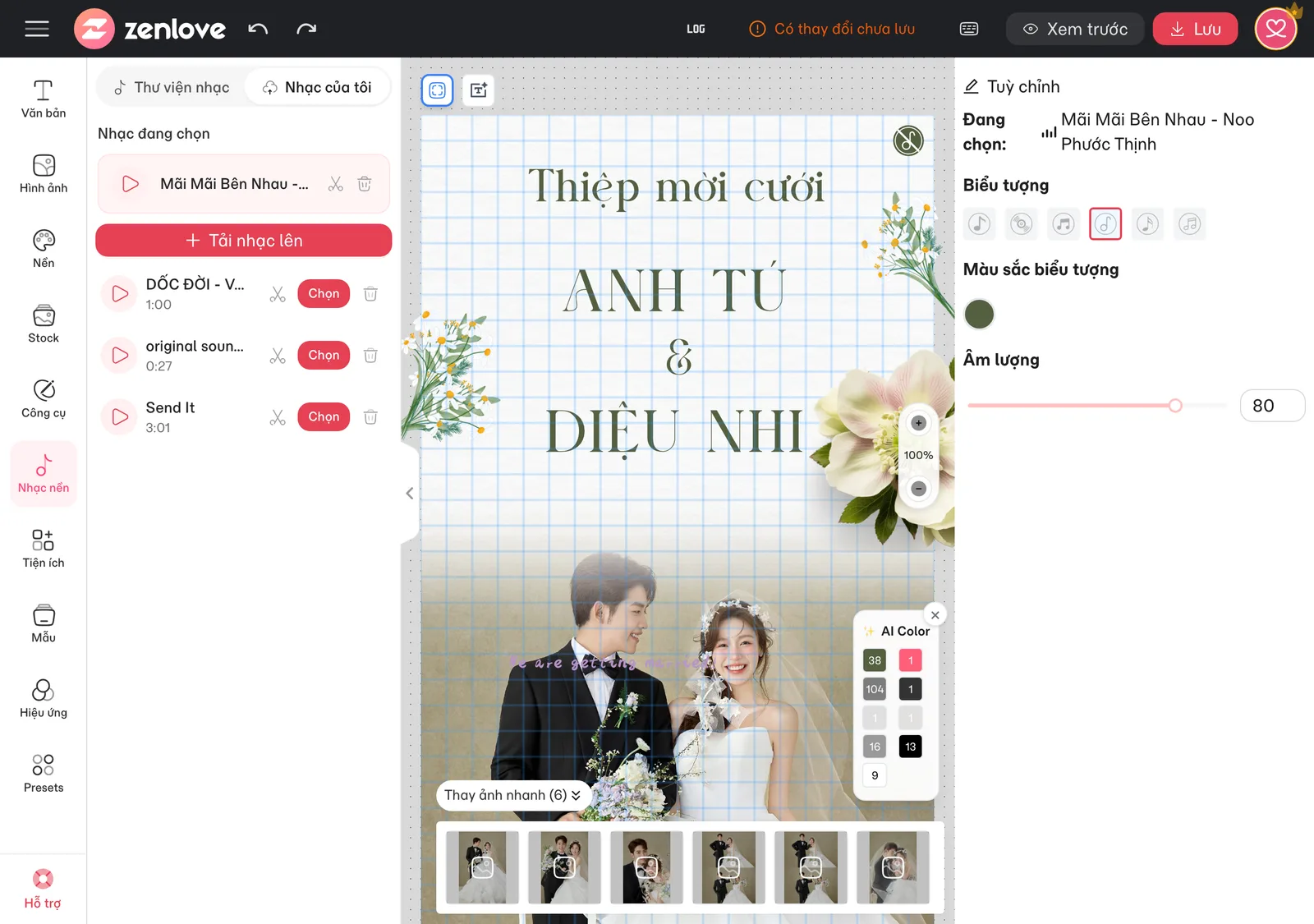The width and height of the screenshot is (1314, 924).
Task: Open Hỗ trợ support
Action: [43, 889]
